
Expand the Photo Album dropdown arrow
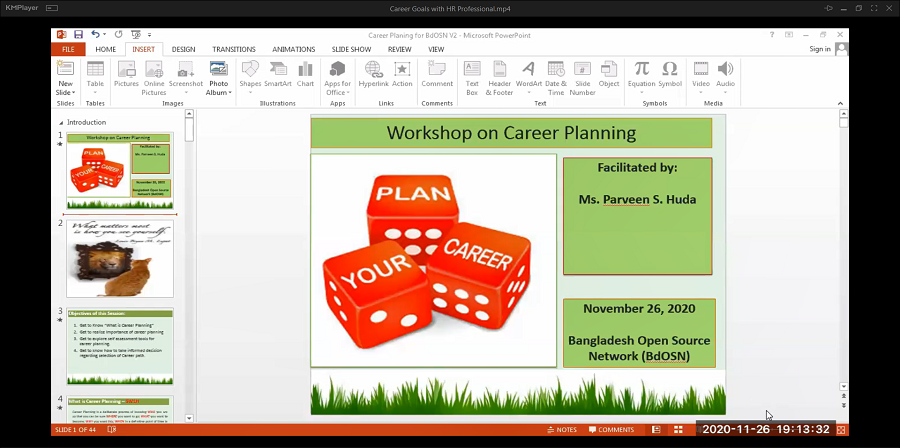click(230, 92)
